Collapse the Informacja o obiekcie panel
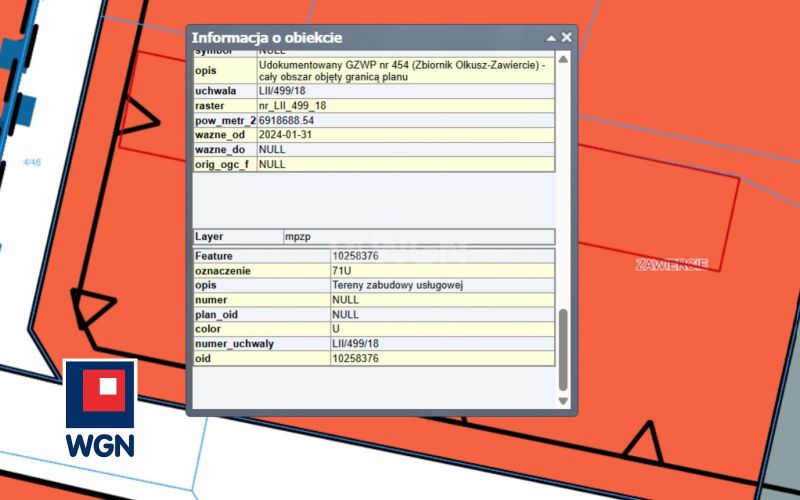This screenshot has width=800, height=500. [x=551, y=38]
